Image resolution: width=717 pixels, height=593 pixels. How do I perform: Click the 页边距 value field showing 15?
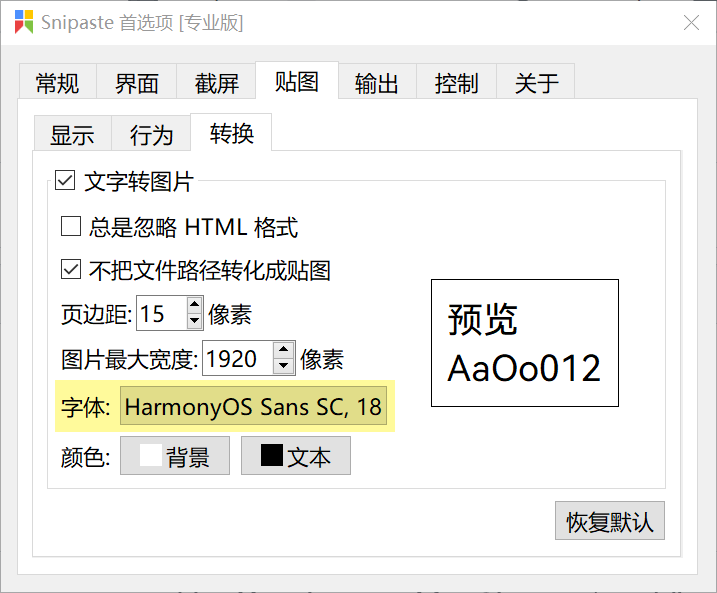point(161,313)
